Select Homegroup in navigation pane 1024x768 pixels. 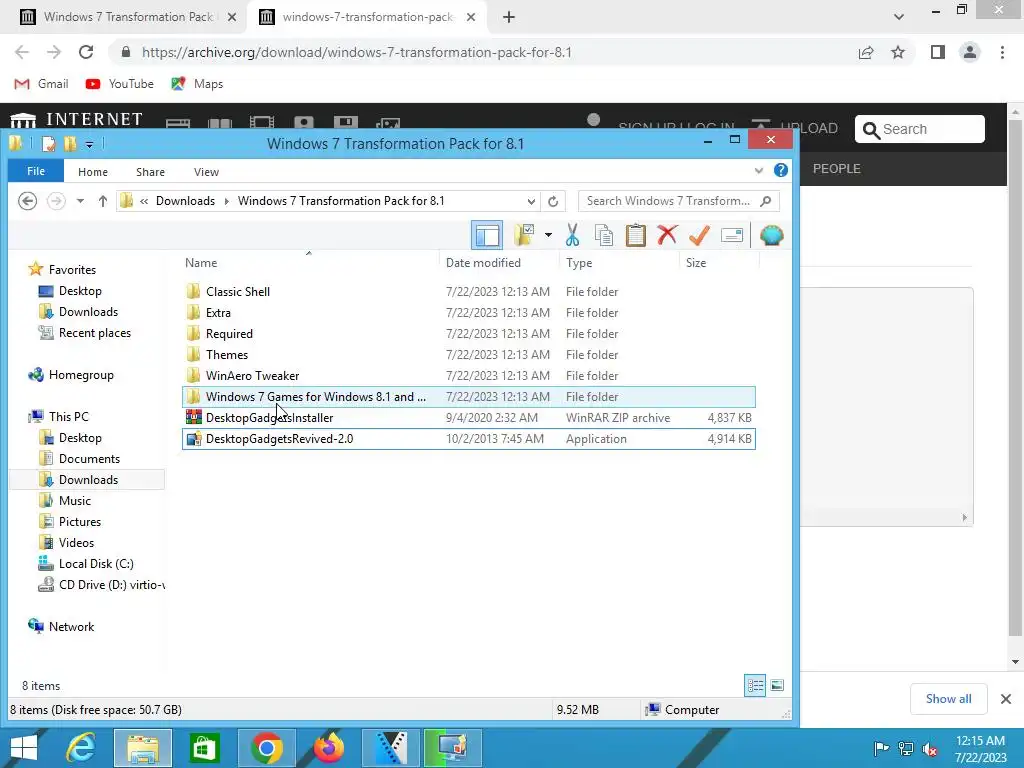pos(81,375)
